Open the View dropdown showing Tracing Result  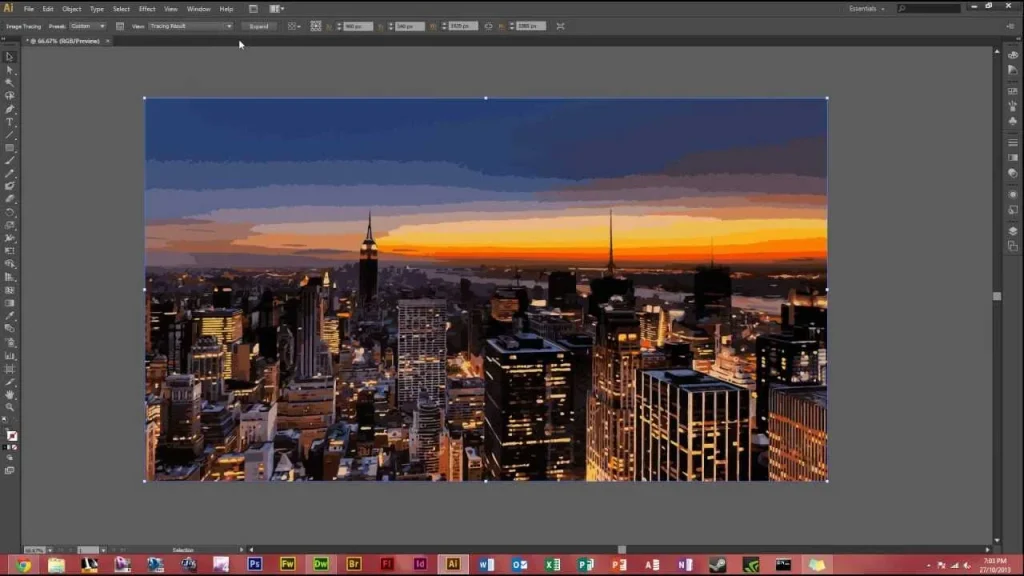(190, 26)
